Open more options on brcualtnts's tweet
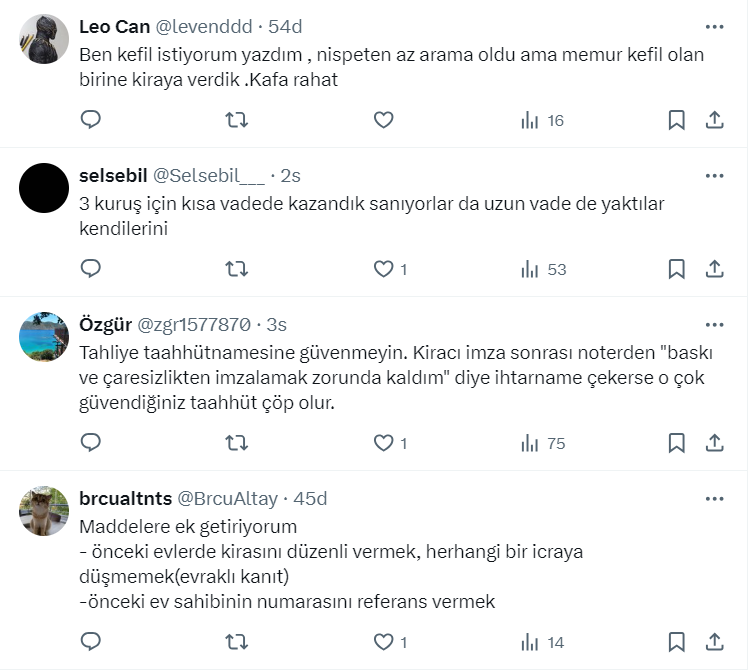751x670 pixels. click(714, 498)
